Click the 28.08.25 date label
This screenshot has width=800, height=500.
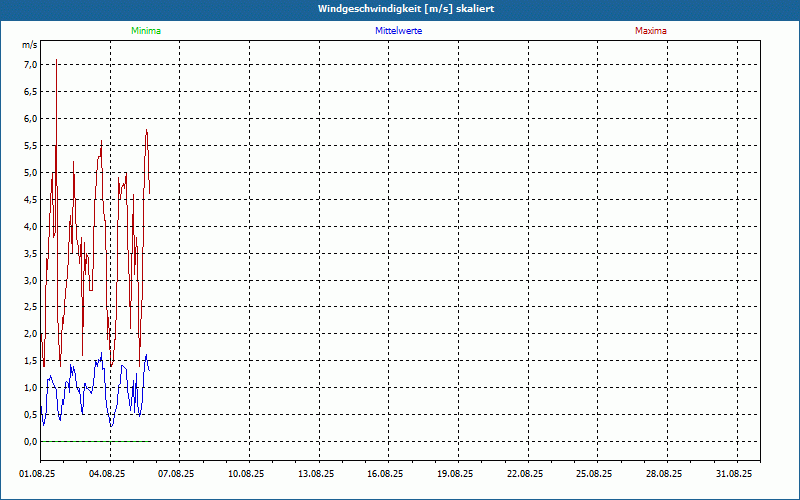click(x=664, y=474)
